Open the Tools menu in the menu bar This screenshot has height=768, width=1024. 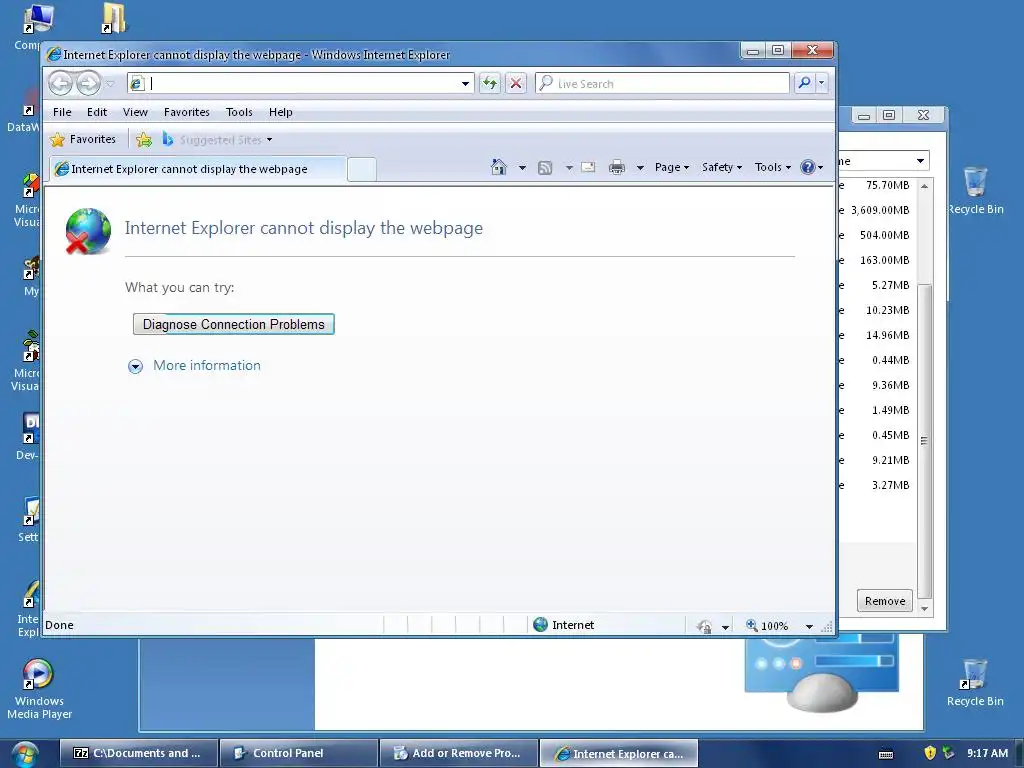239,112
